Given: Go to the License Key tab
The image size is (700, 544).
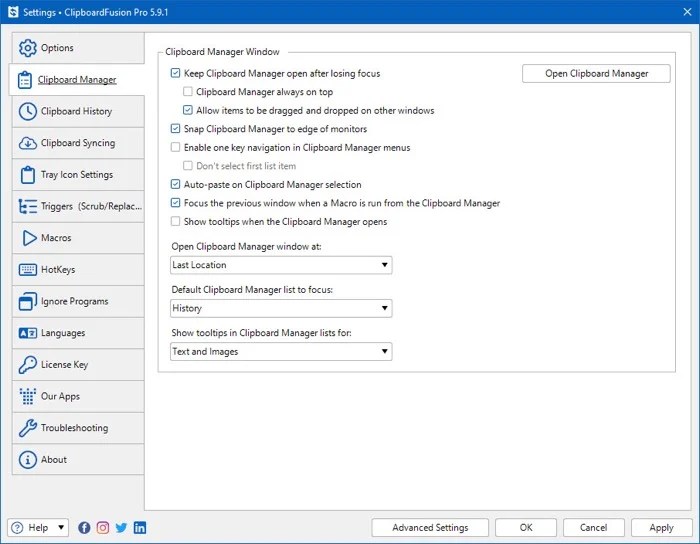Looking at the screenshot, I should click(x=78, y=365).
